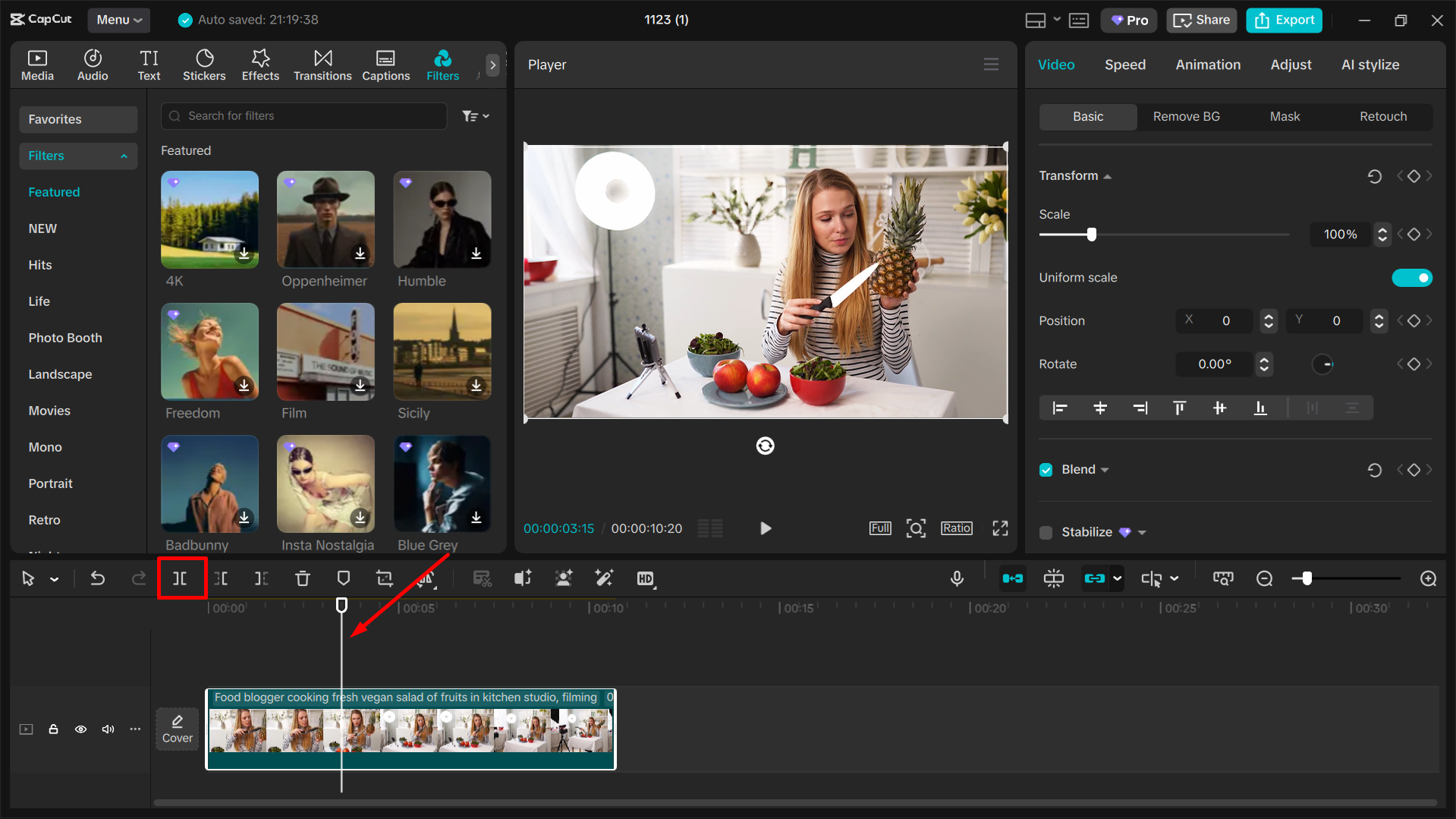Viewport: 1456px width, 819px height.
Task: Click the Export button
Action: pyautogui.click(x=1283, y=20)
